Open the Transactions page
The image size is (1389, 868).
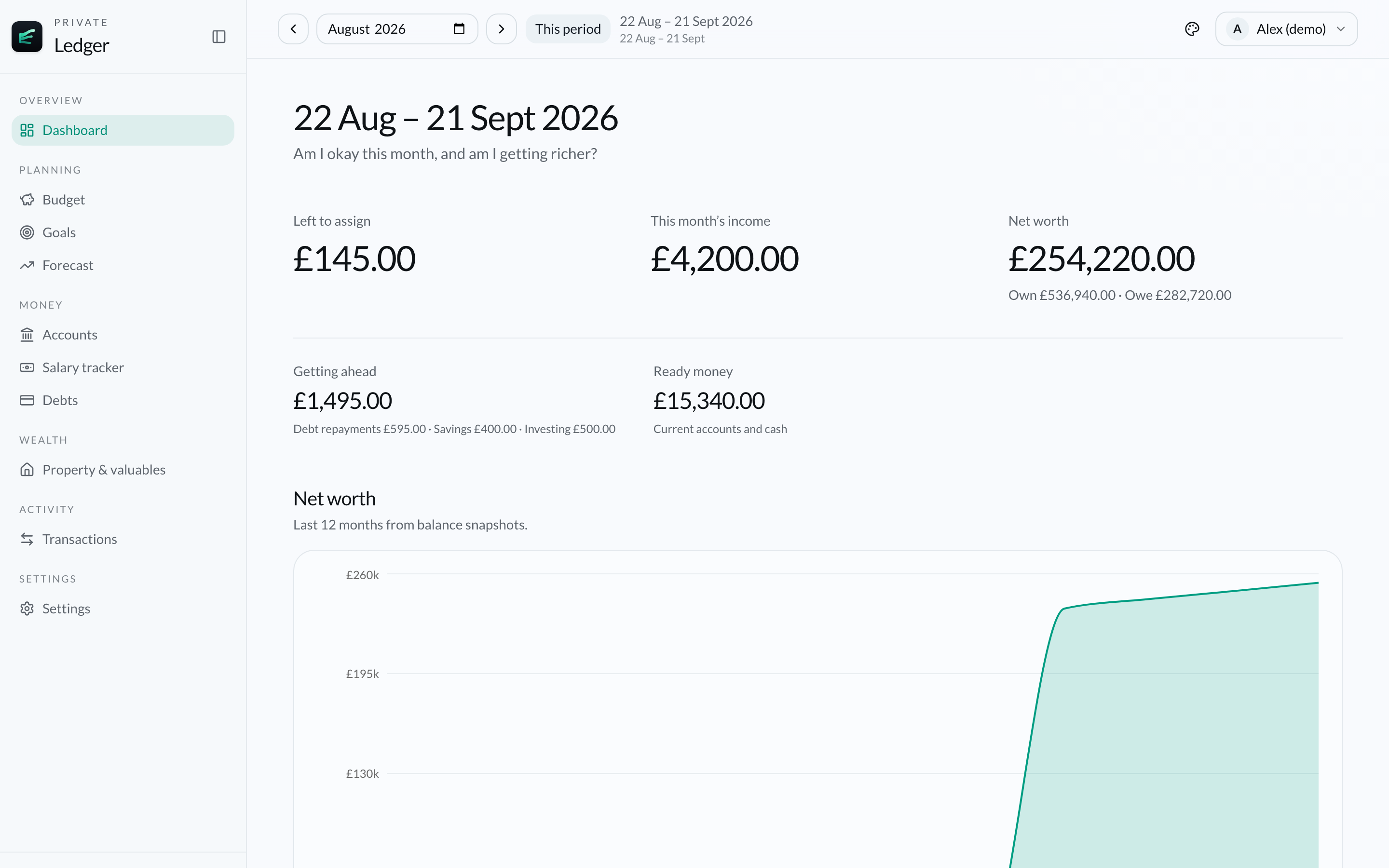click(x=123, y=539)
